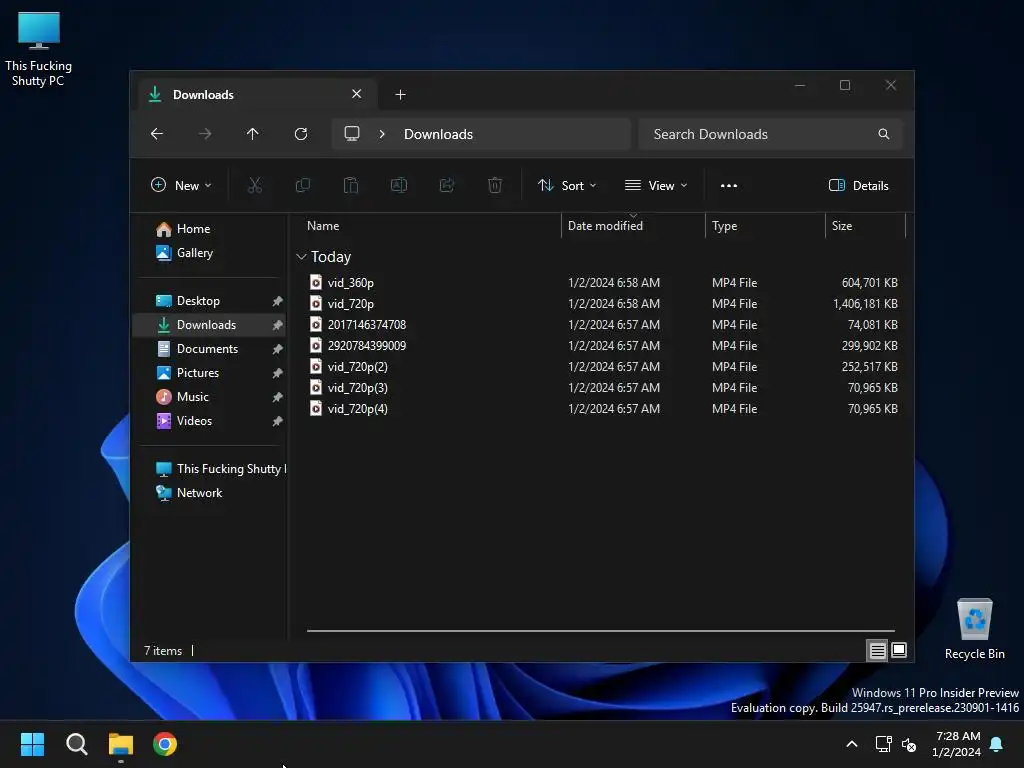Sort by the Type column header
Screen dimensions: 1024x768
pos(765,226)
